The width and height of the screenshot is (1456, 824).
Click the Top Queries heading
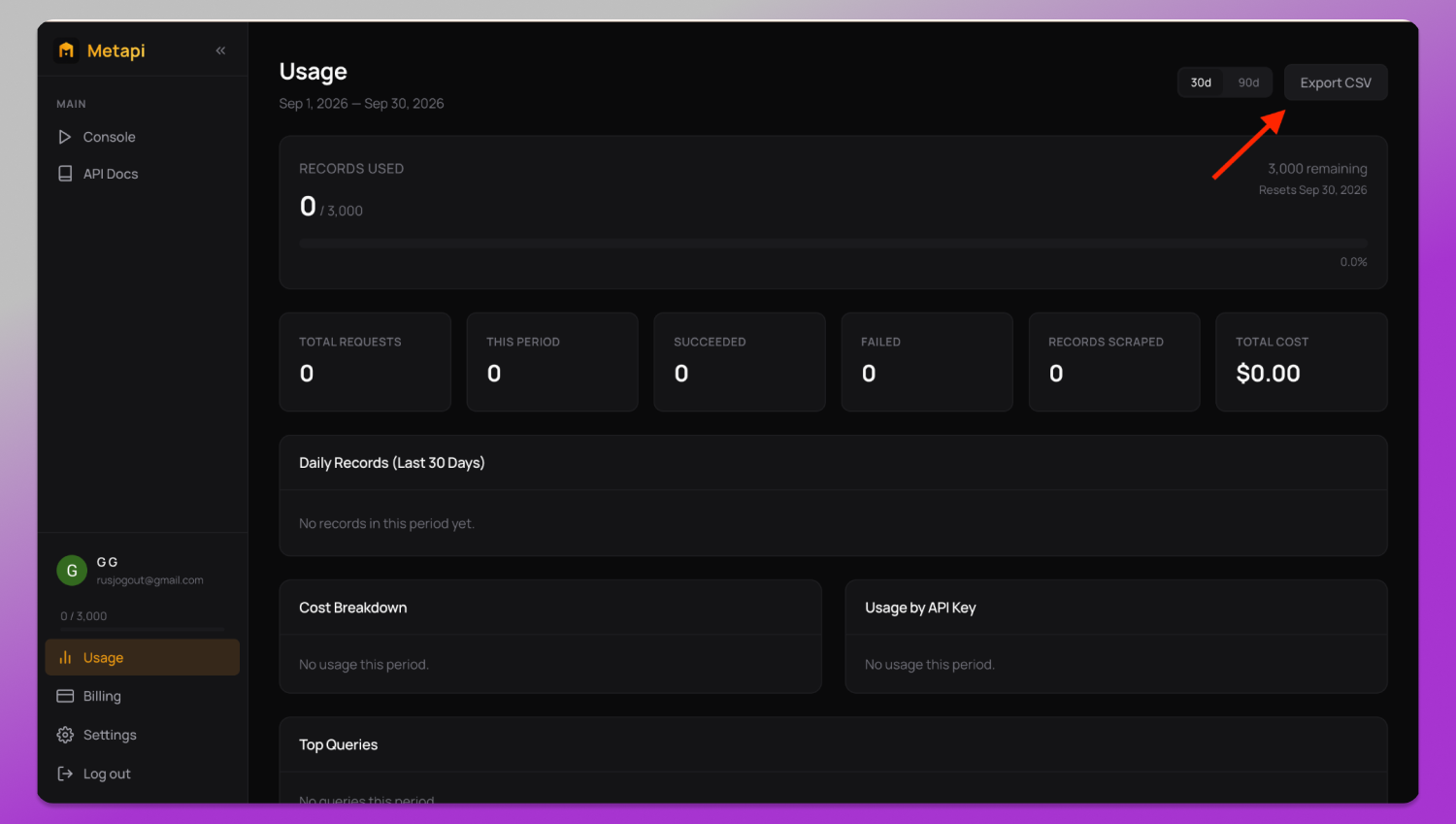coord(338,744)
